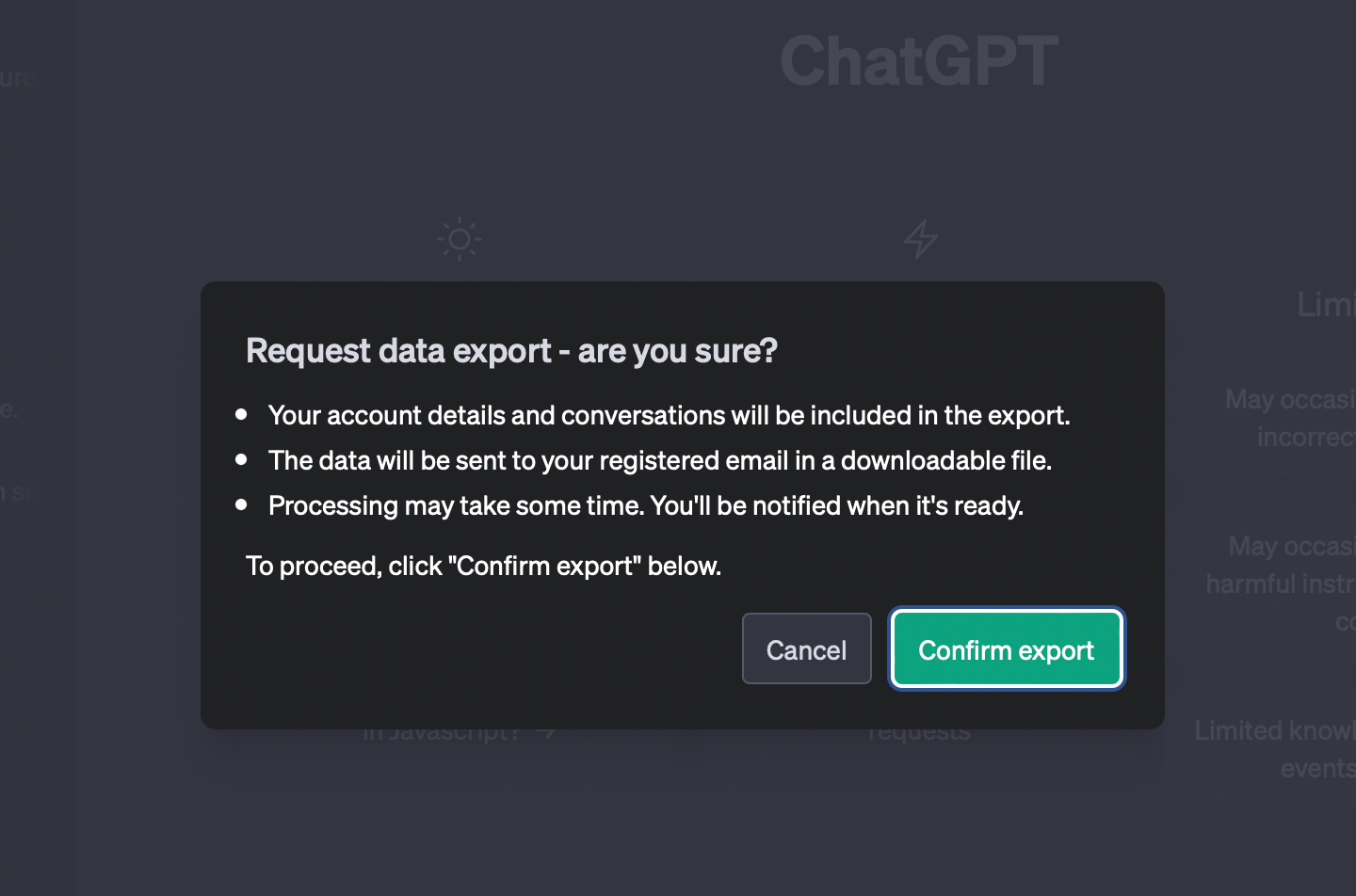This screenshot has height=896, width=1356.
Task: Select the "Limited knowl... events" card
Action: pyautogui.click(x=1278, y=749)
